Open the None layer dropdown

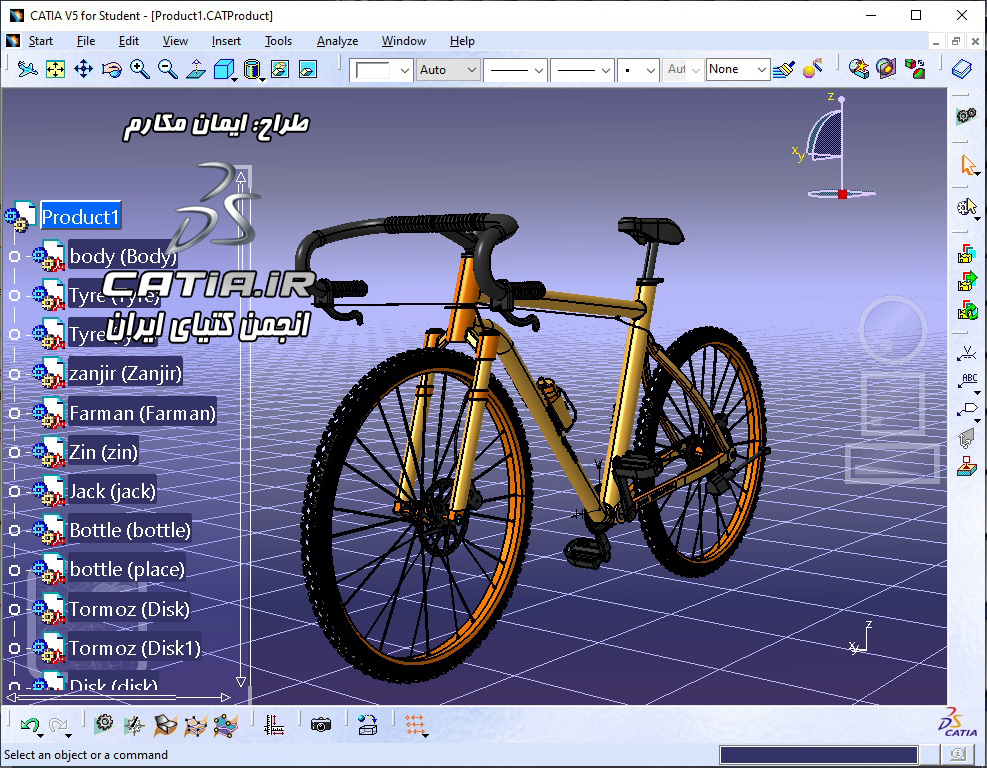click(738, 69)
